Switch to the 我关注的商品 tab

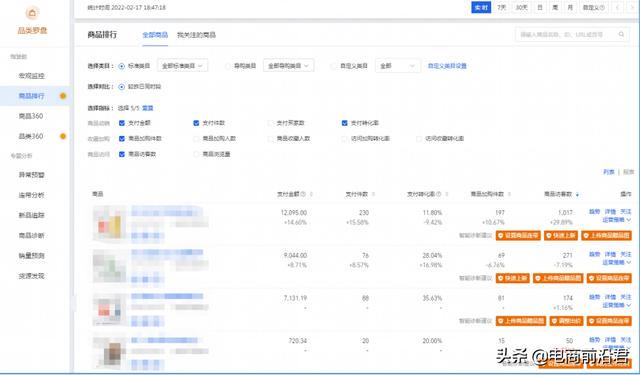pos(196,35)
